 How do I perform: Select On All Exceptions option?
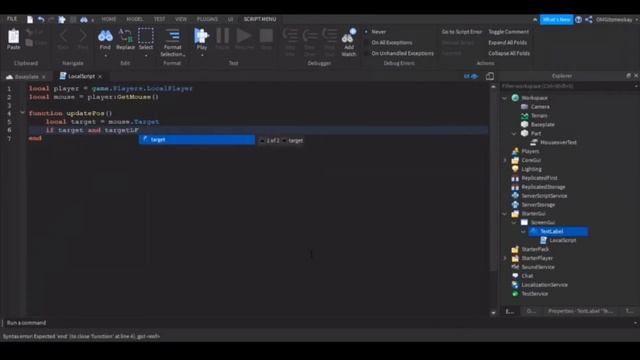391,42
